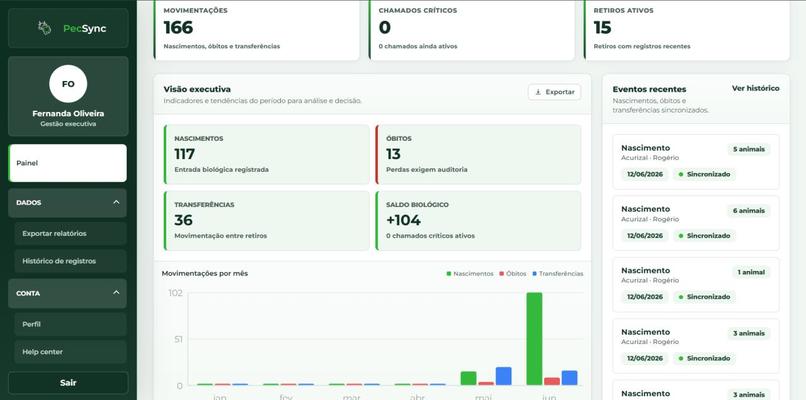Click the Fernanda Oliveira name text
This screenshot has height=400, width=806.
coord(68,114)
